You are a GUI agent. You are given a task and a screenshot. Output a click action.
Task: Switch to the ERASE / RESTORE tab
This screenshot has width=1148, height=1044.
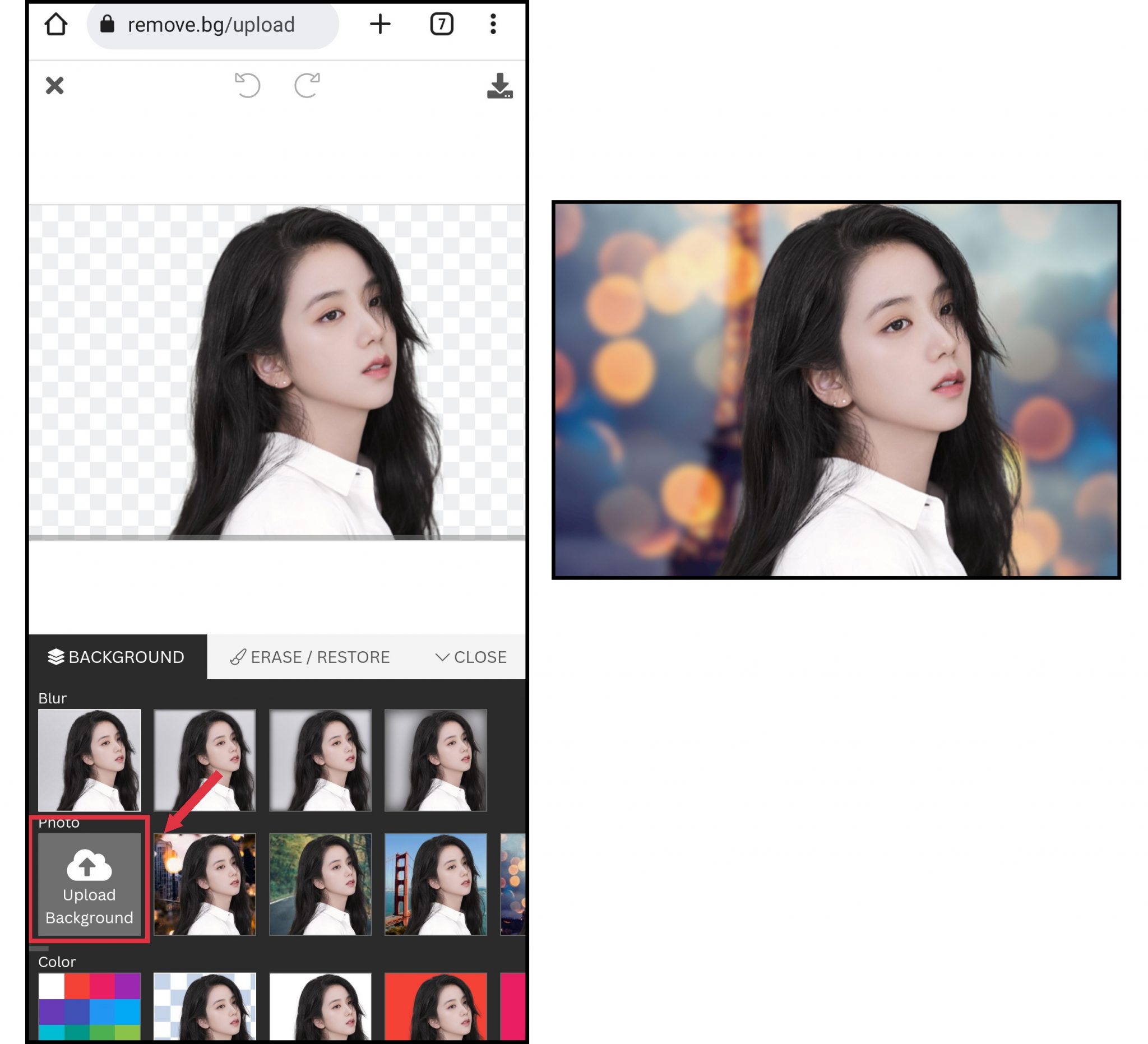(310, 657)
